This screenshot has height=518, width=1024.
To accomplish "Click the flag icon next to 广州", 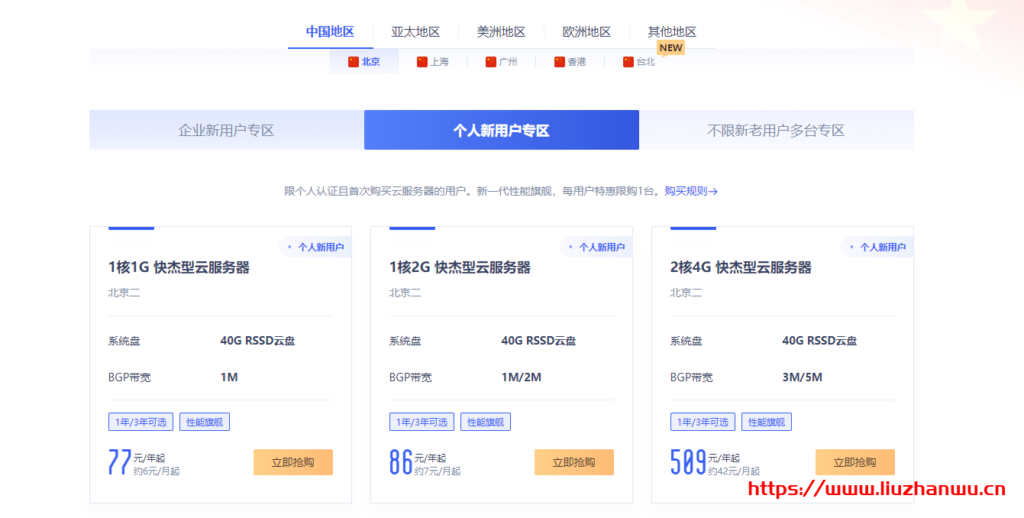I will 490,62.
